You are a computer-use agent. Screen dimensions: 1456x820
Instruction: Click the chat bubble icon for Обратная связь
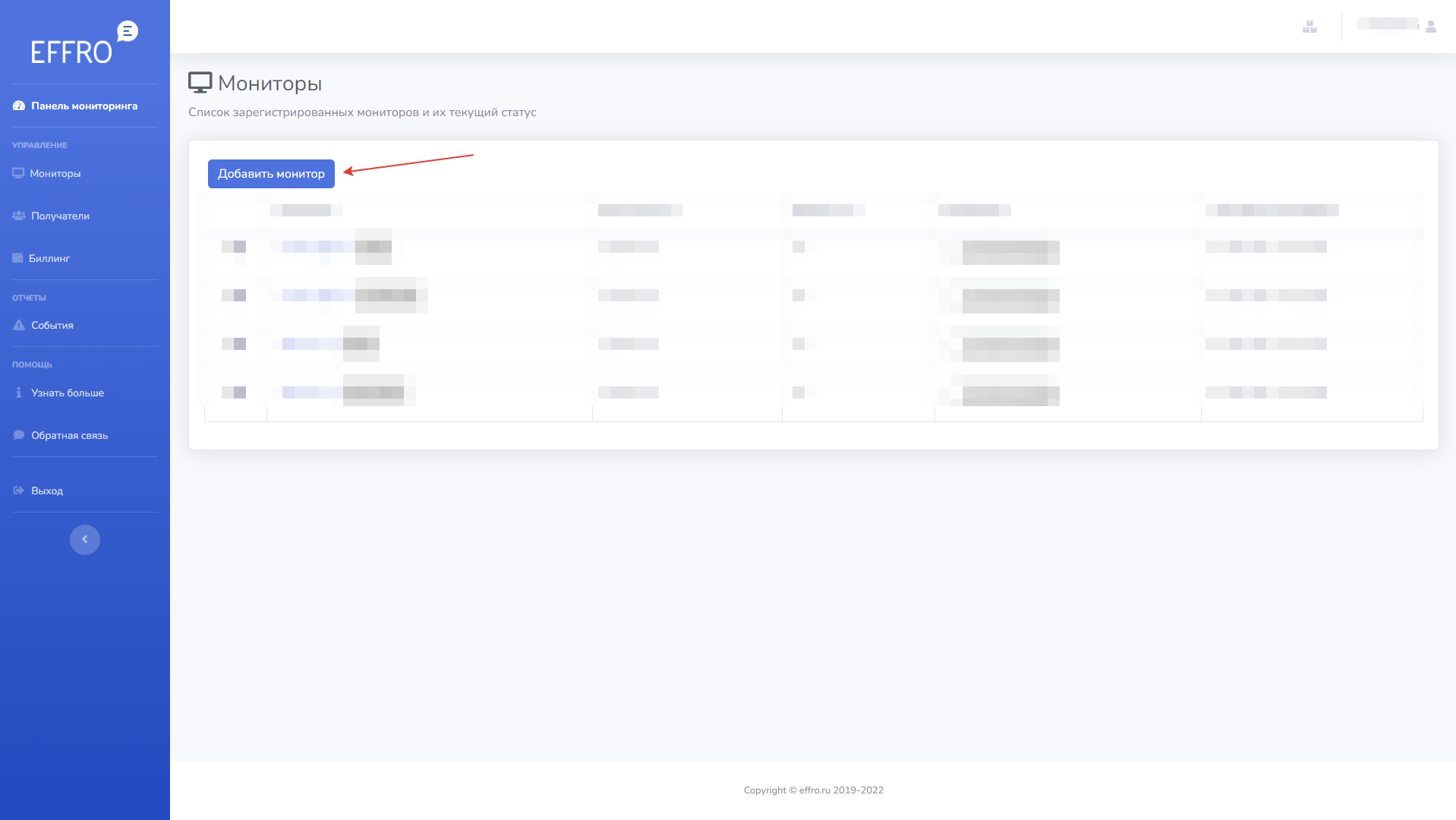tap(19, 436)
